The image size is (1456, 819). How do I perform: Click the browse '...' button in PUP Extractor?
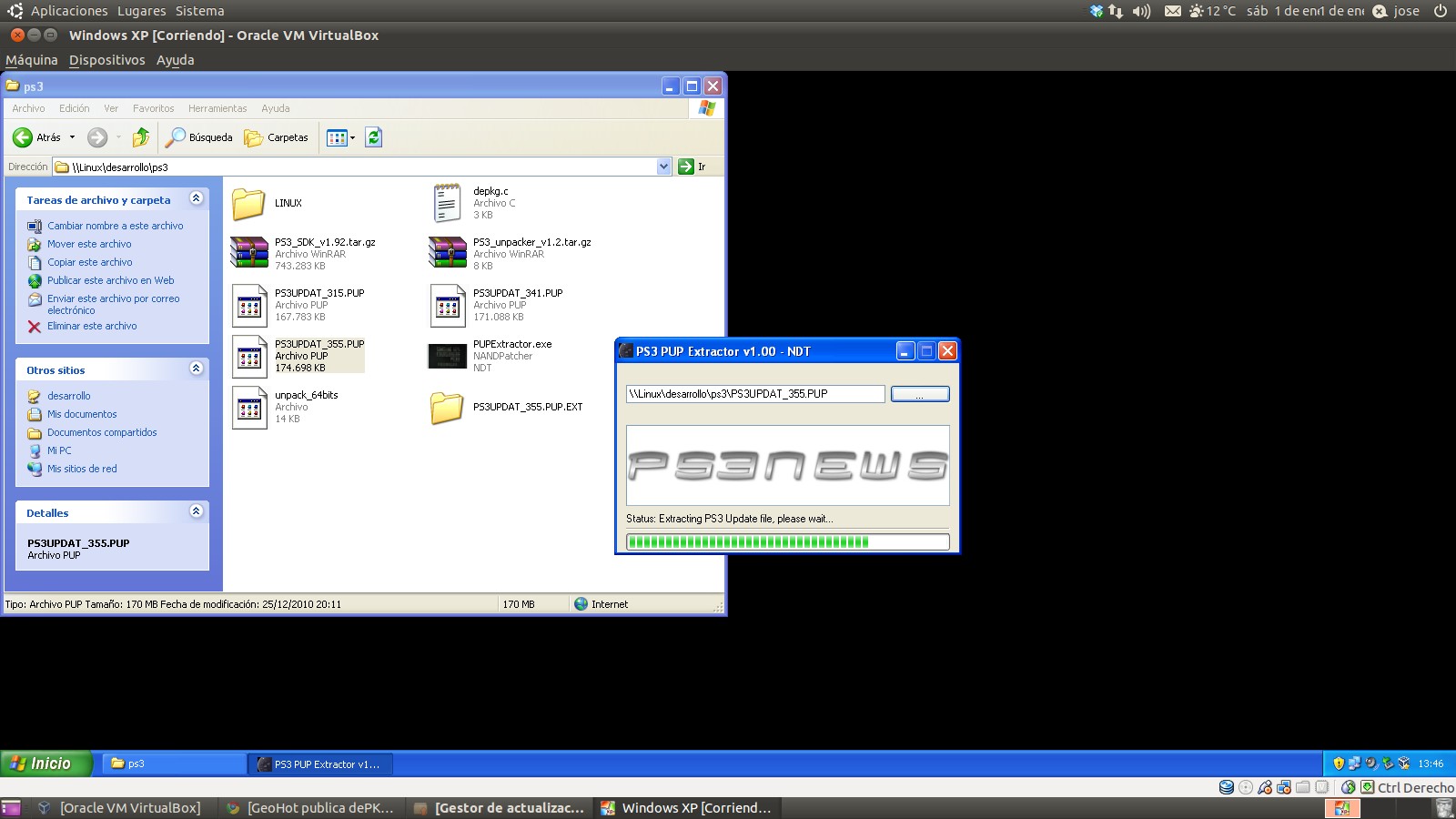click(x=920, y=394)
